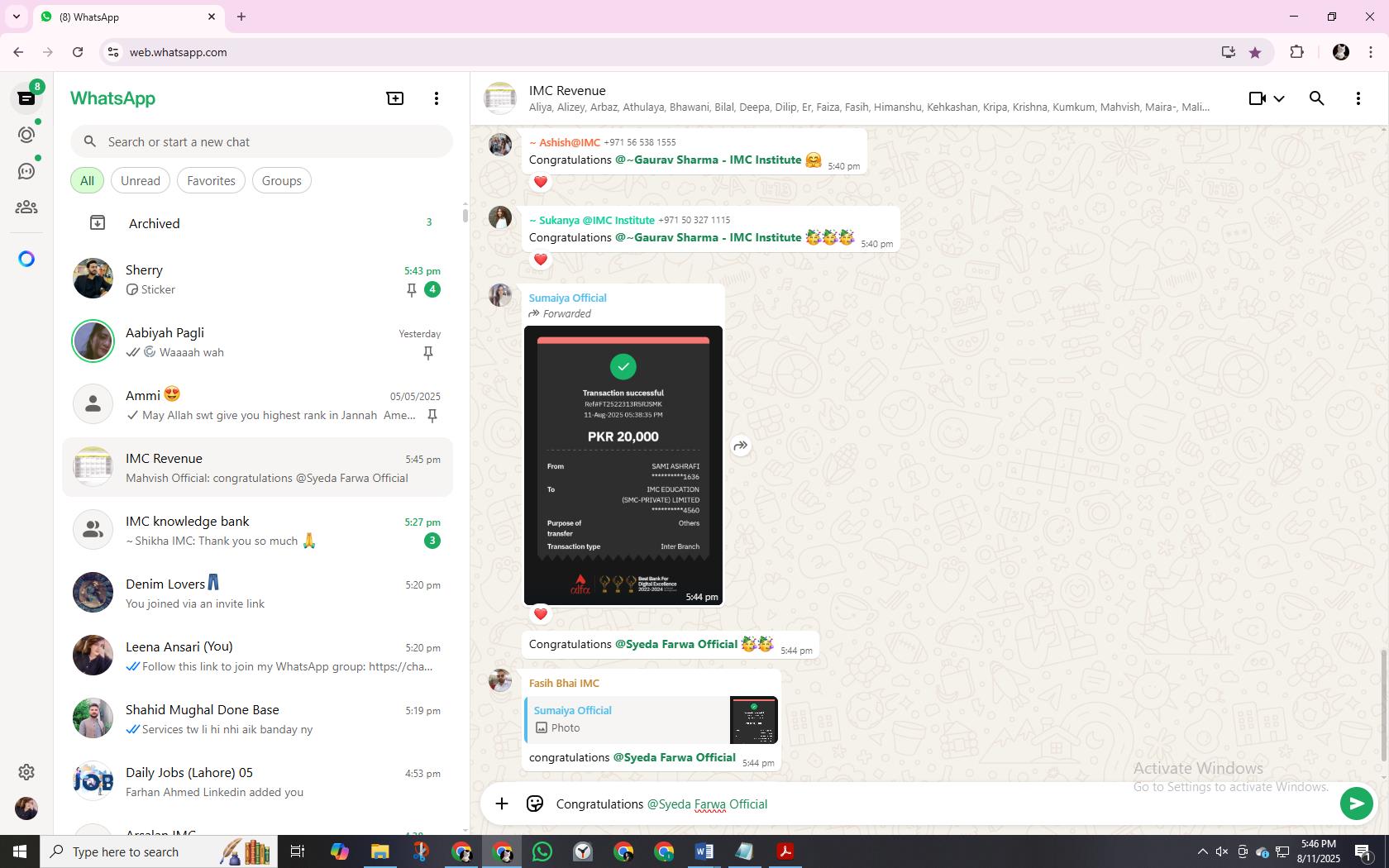Click ~ Ashish@IMC sender name
Viewport: 1389px width, 868px height.
click(x=565, y=142)
